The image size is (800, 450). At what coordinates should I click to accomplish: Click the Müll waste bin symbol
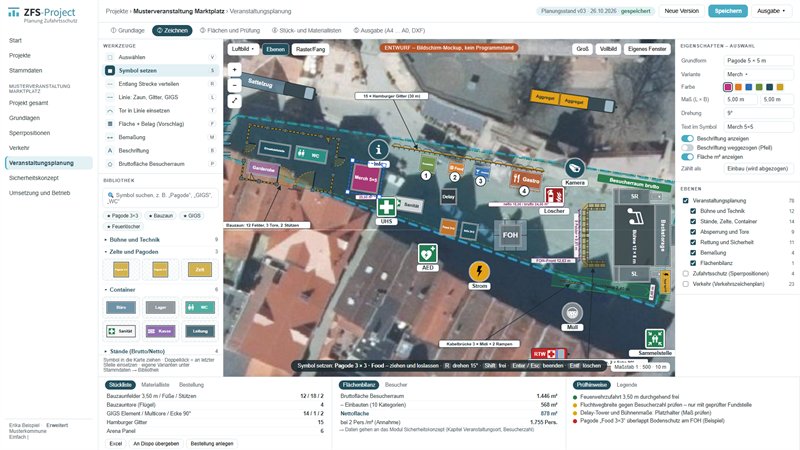pos(572,313)
